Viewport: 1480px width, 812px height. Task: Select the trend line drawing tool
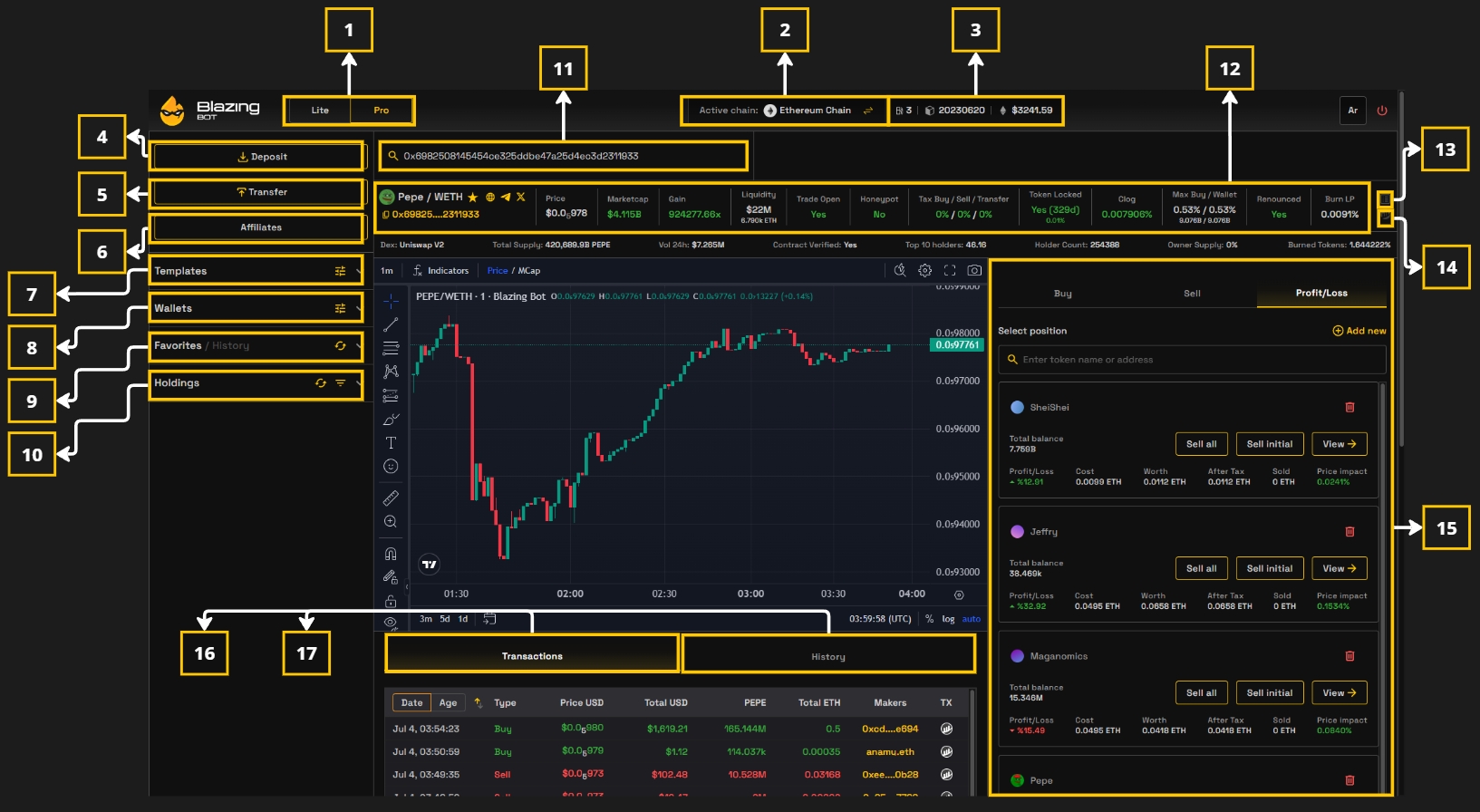[391, 324]
